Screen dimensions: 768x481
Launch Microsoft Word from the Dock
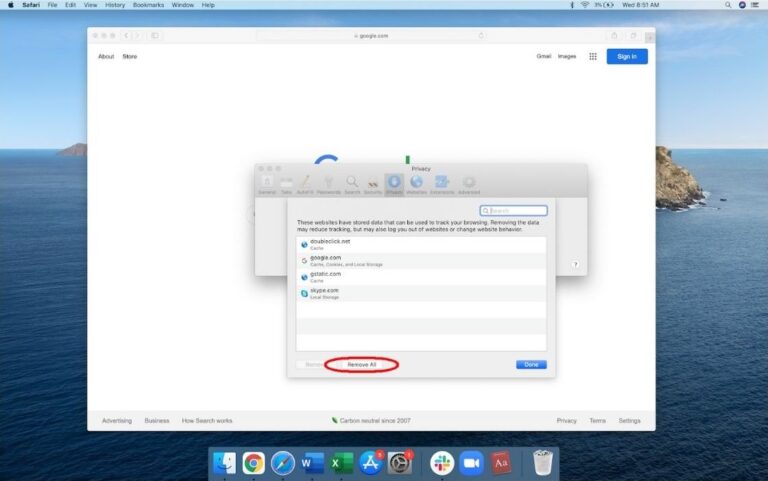tap(312, 462)
